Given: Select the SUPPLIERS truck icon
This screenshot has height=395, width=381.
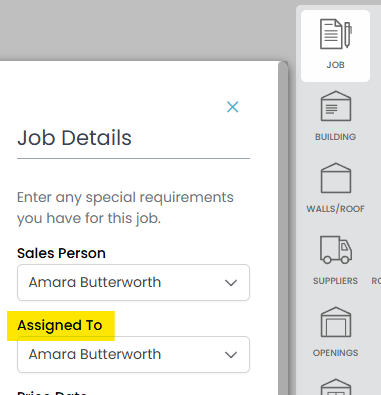Looking at the screenshot, I should [336, 250].
